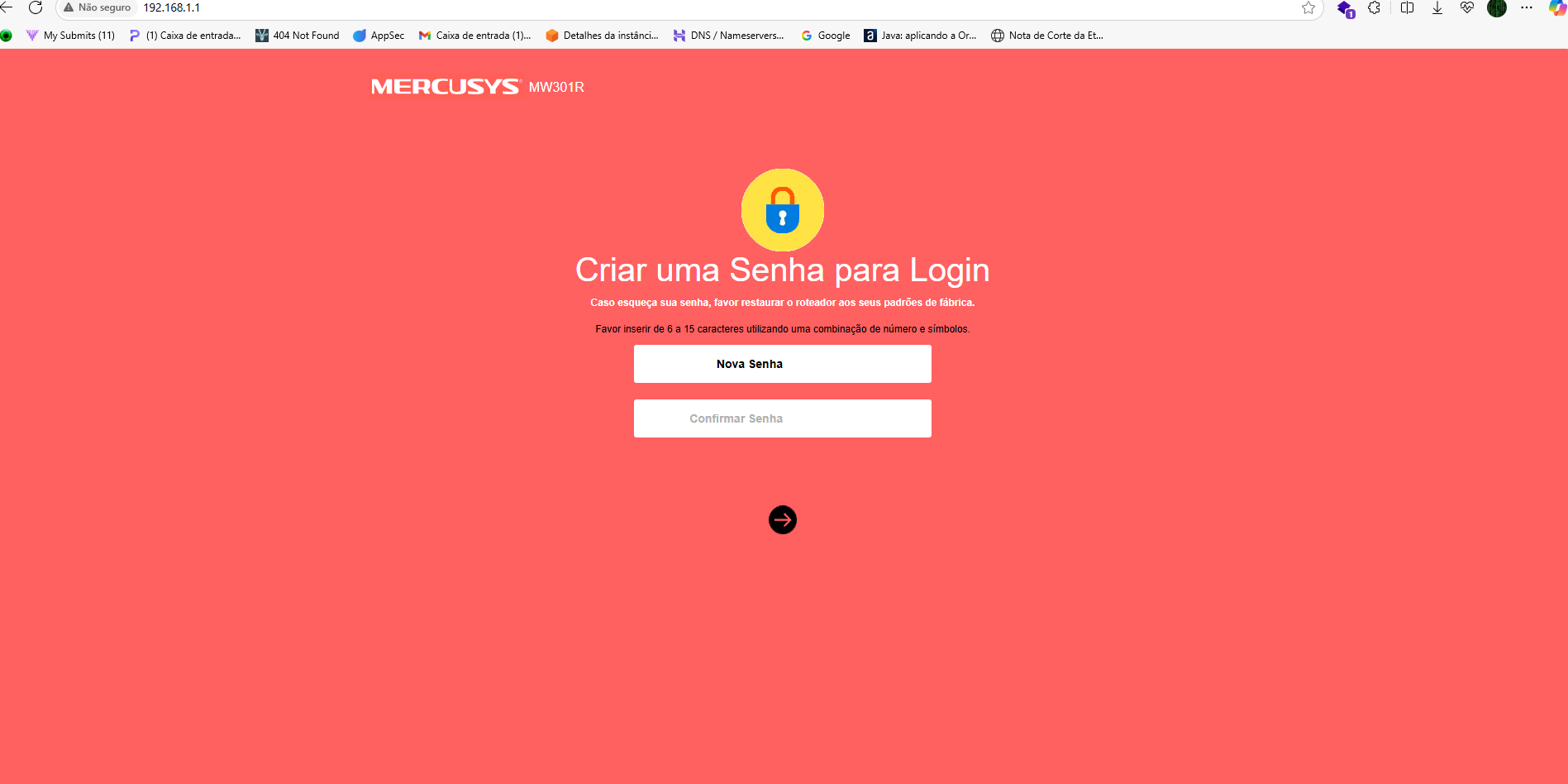Open the 404 Not Found bookmark
This screenshot has height=784, width=1568.
click(x=298, y=36)
